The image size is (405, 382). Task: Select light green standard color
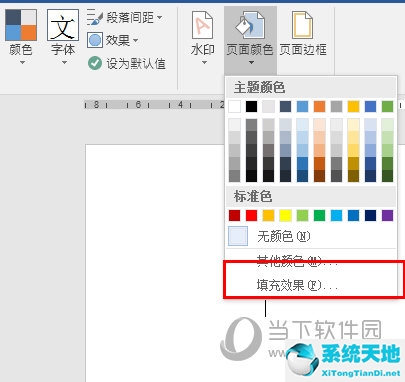pos(302,215)
